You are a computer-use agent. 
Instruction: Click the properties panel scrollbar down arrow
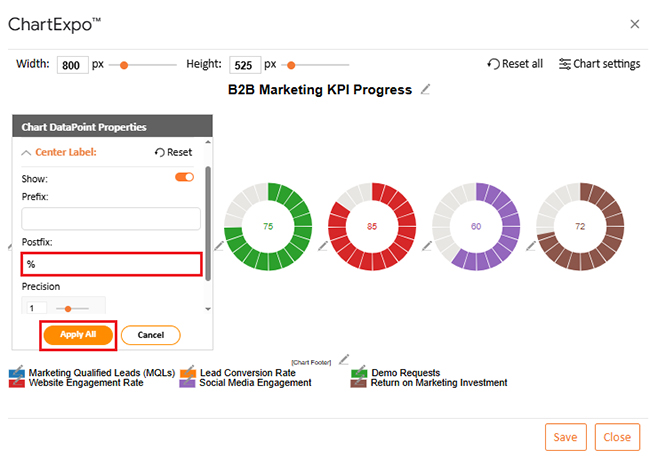pos(208,277)
